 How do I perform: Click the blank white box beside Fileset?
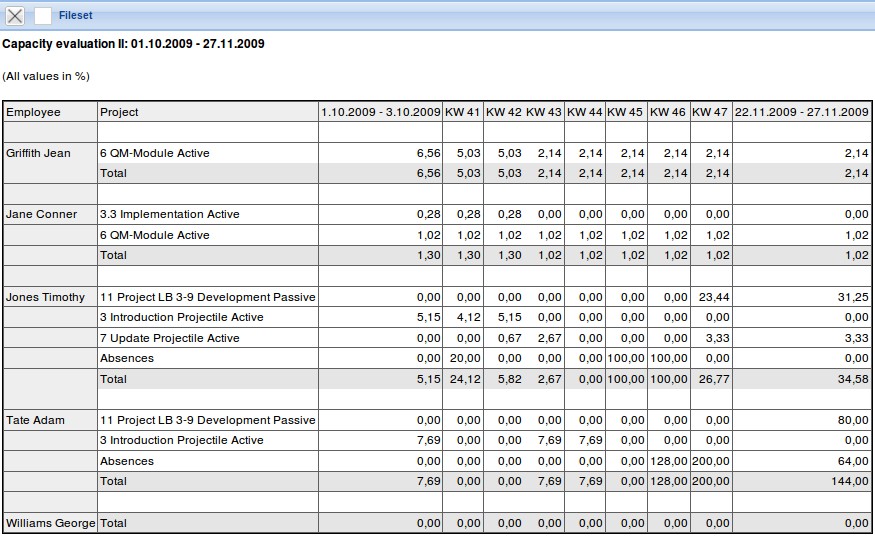[x=43, y=15]
